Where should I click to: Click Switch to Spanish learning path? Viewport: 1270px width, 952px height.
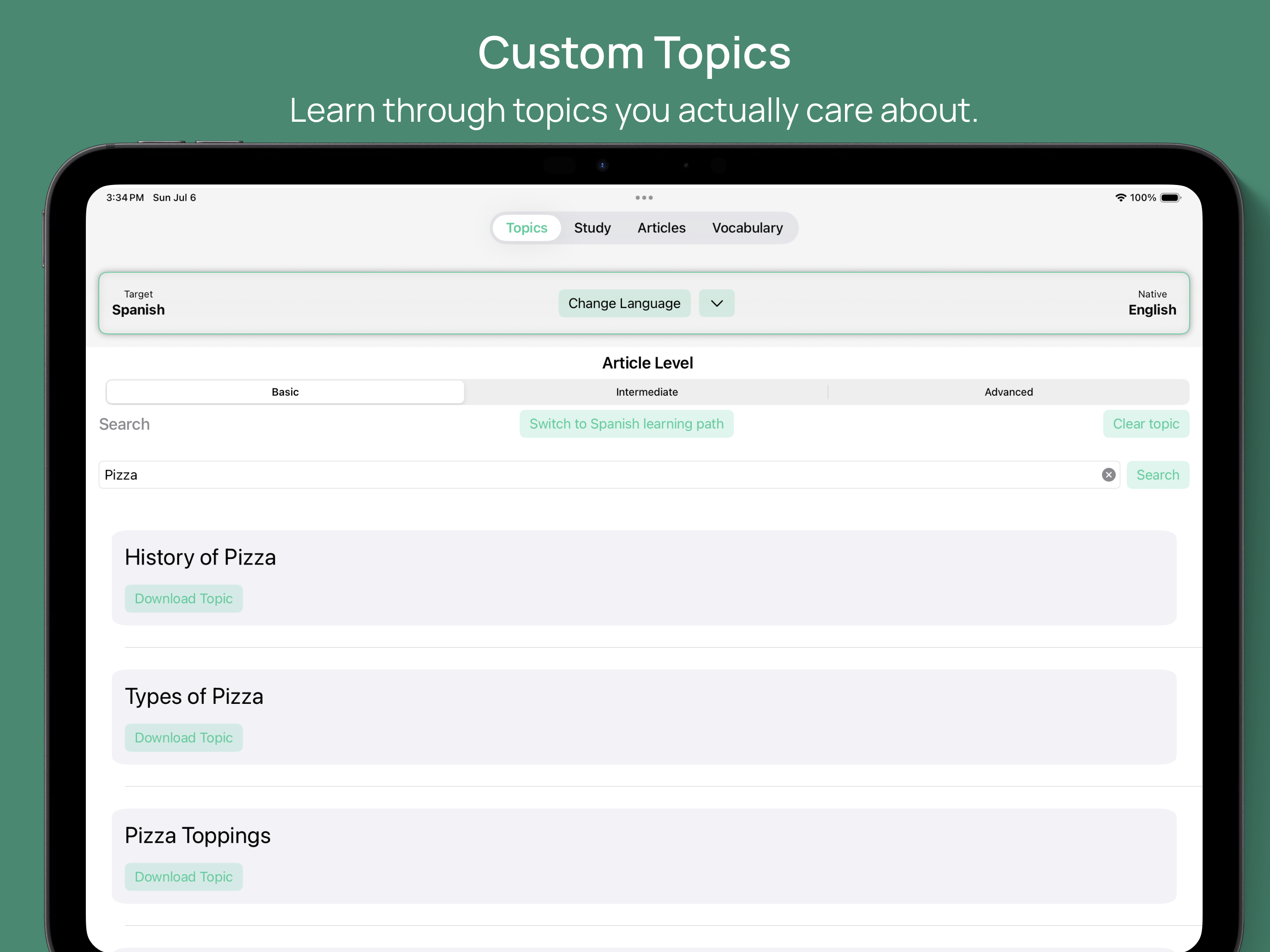(x=626, y=423)
